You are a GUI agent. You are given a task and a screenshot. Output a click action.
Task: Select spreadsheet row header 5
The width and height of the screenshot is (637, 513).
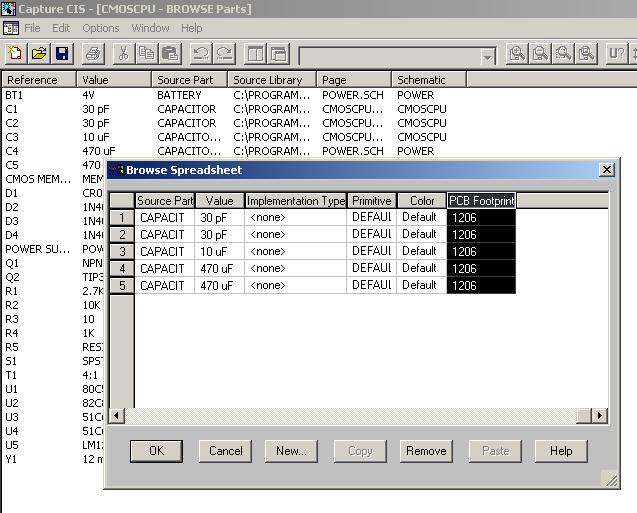(x=122, y=286)
